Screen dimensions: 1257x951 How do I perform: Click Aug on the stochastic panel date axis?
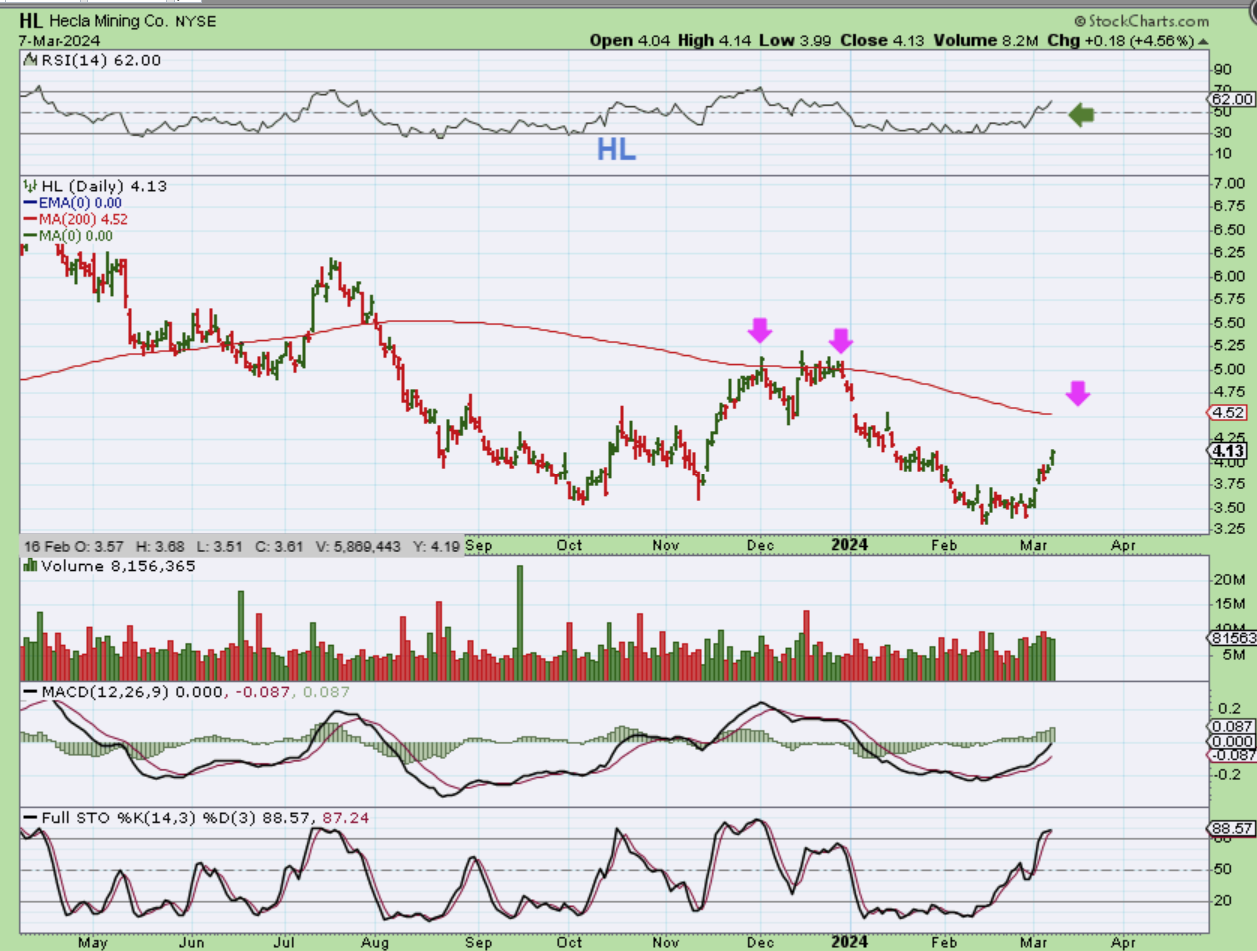(374, 942)
